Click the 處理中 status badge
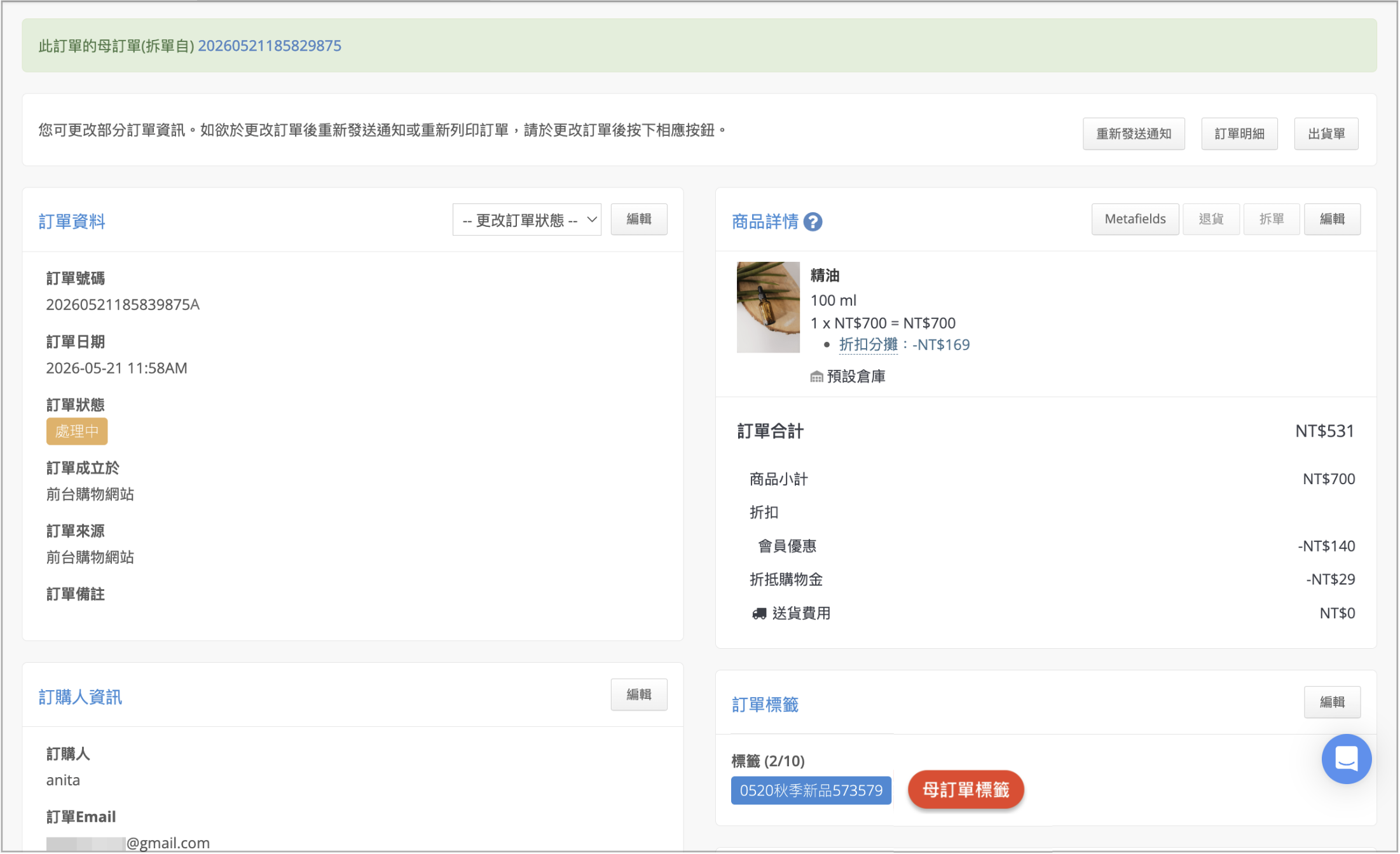The height and width of the screenshot is (854, 1400). (77, 431)
